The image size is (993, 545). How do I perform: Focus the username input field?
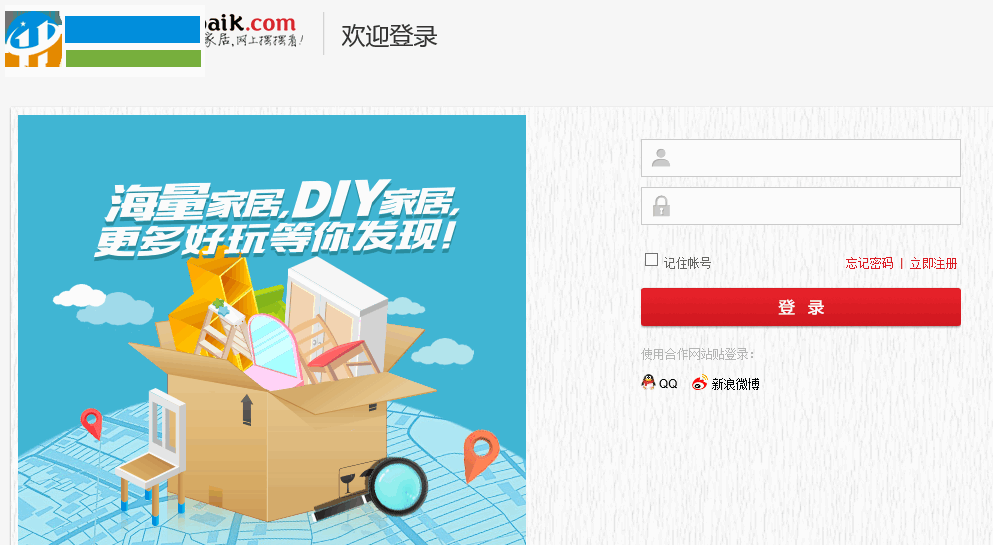(x=800, y=158)
